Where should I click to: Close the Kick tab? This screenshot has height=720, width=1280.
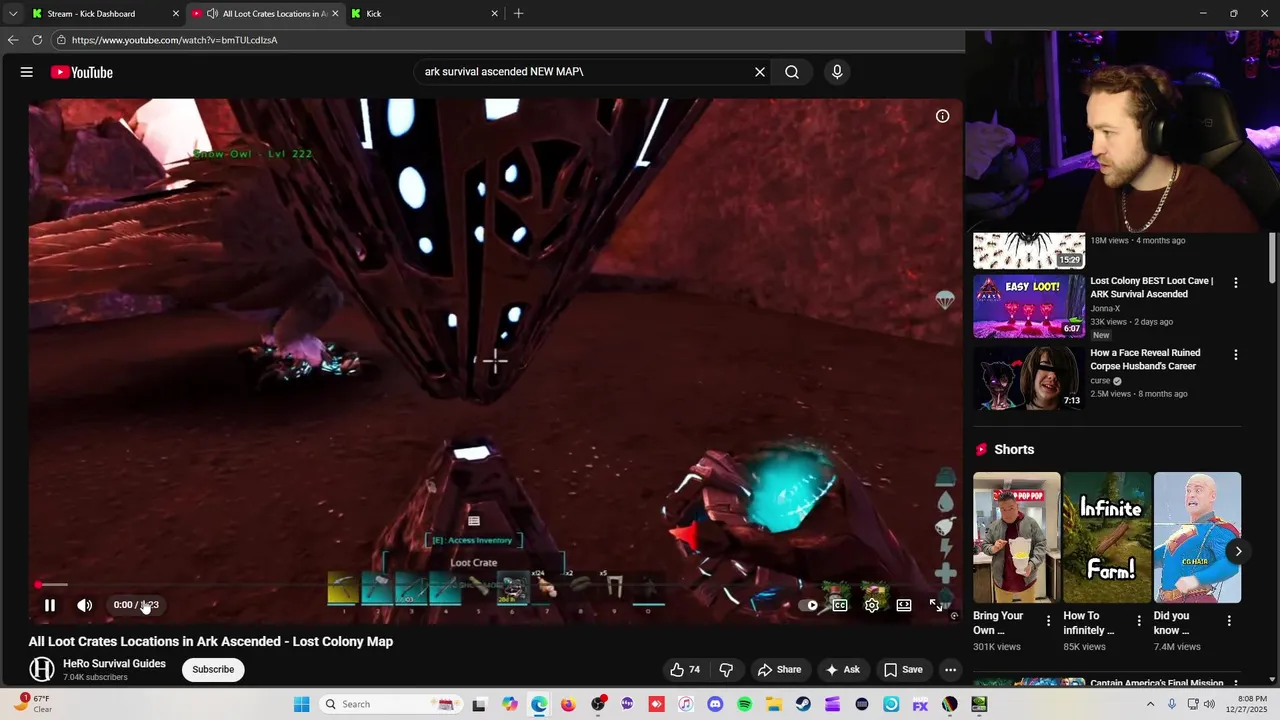click(x=494, y=14)
